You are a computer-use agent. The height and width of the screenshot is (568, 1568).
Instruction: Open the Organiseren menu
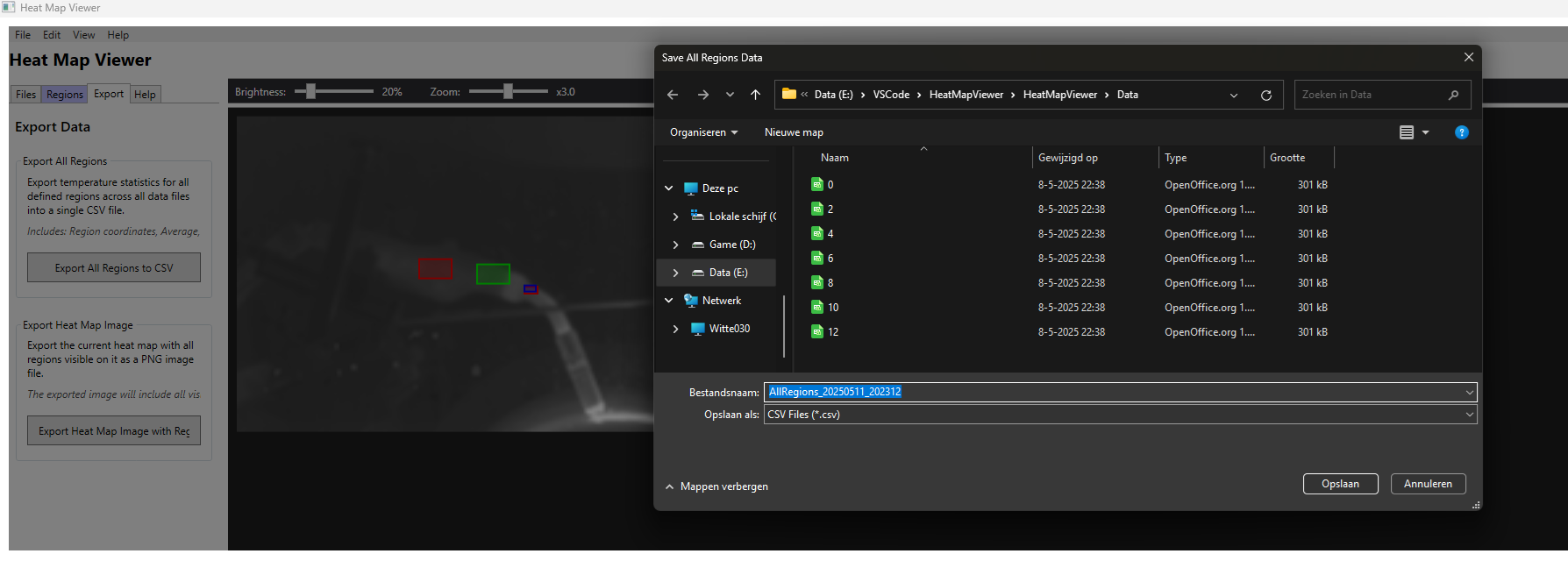703,132
